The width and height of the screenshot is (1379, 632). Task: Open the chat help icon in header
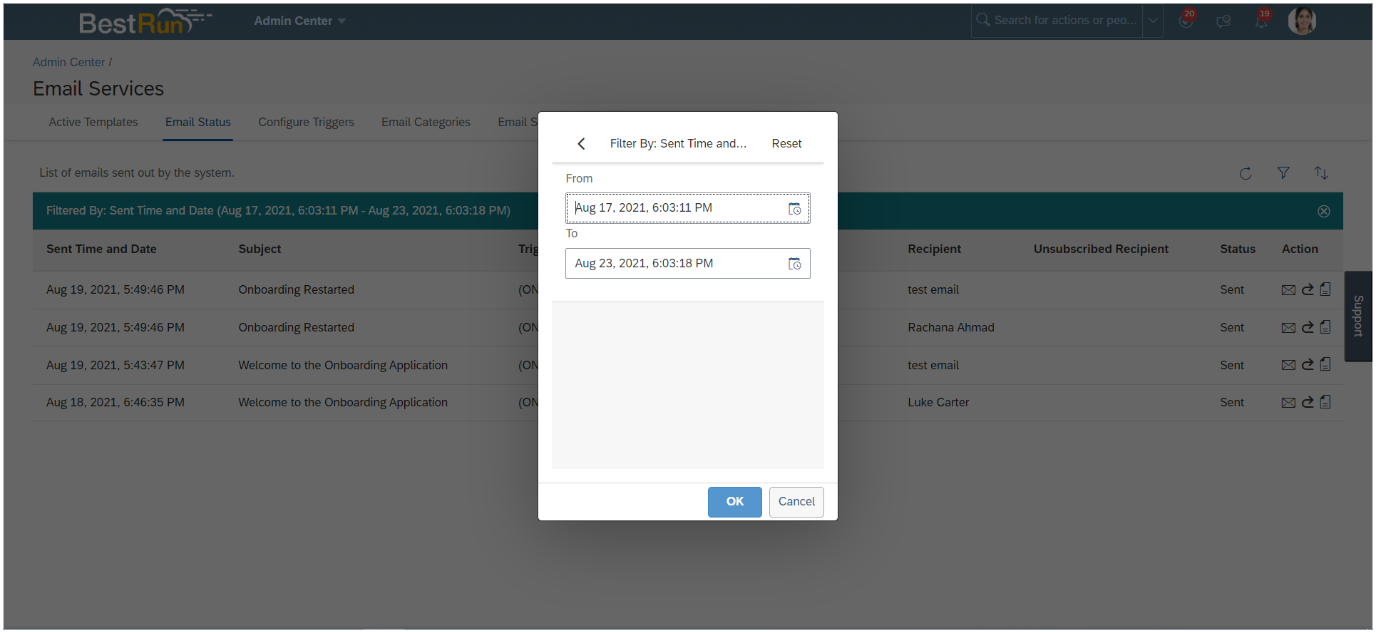coord(1224,21)
